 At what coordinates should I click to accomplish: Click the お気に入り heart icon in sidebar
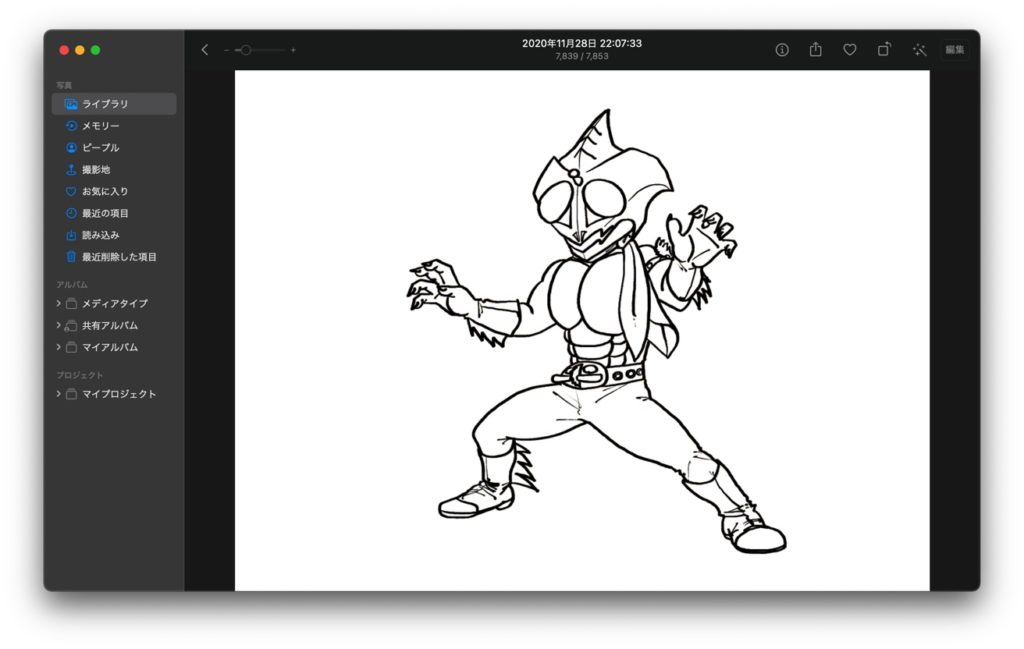click(71, 191)
